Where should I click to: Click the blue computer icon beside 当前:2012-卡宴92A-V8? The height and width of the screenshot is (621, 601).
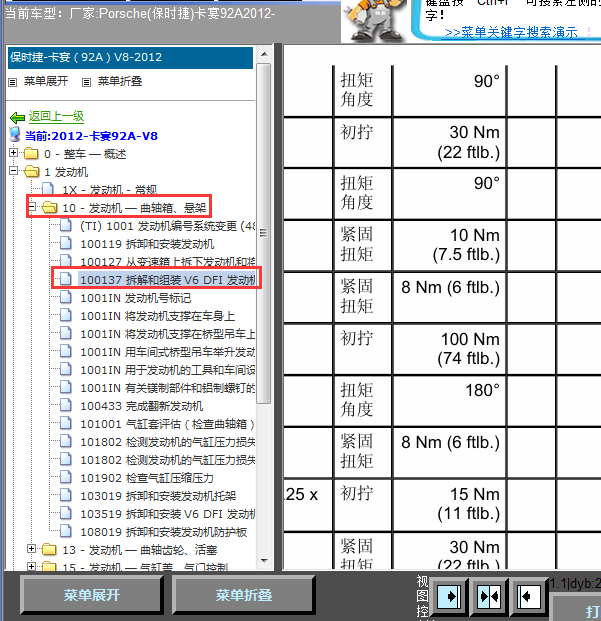tap(15, 135)
